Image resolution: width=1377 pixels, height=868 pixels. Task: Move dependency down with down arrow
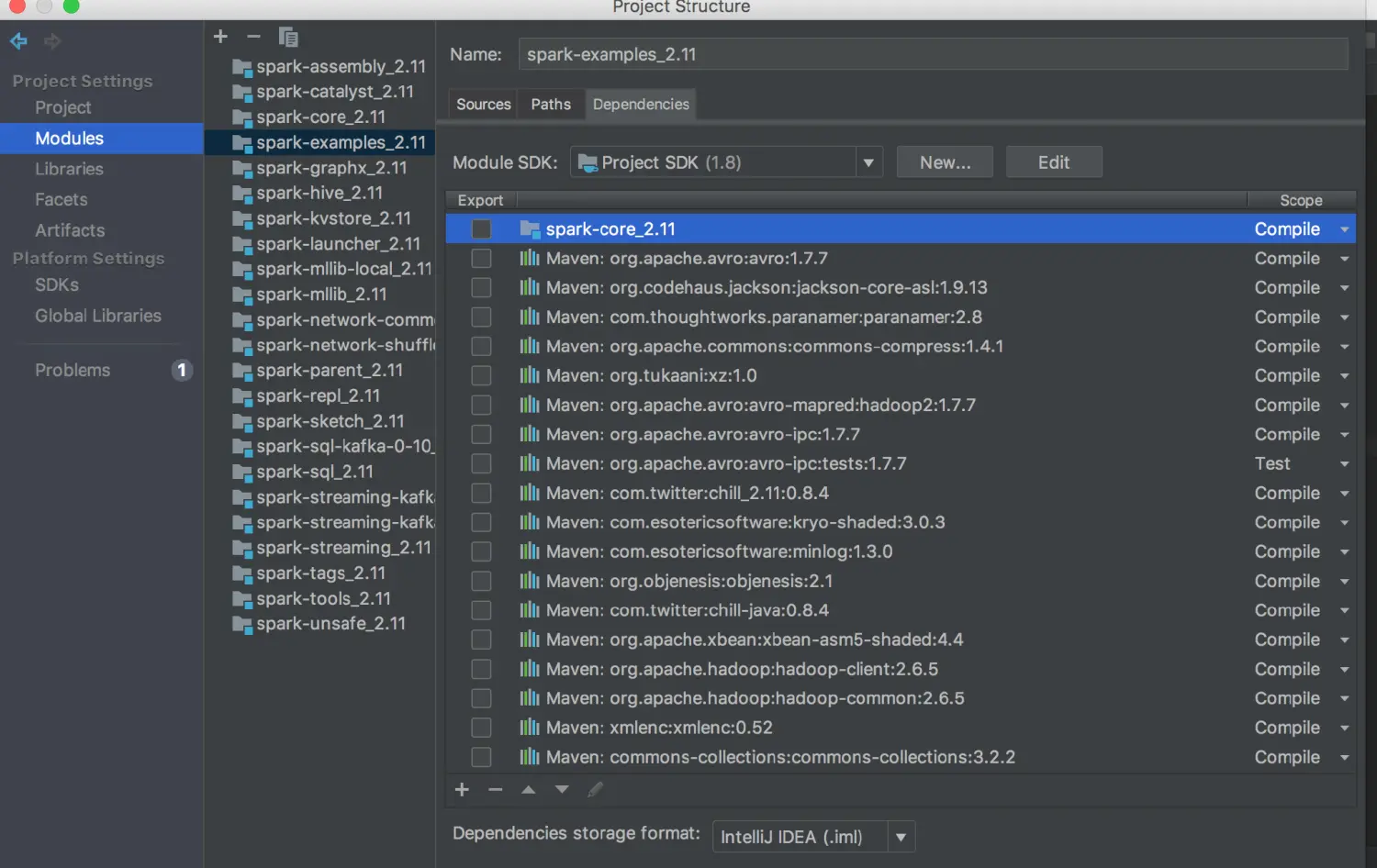[562, 789]
